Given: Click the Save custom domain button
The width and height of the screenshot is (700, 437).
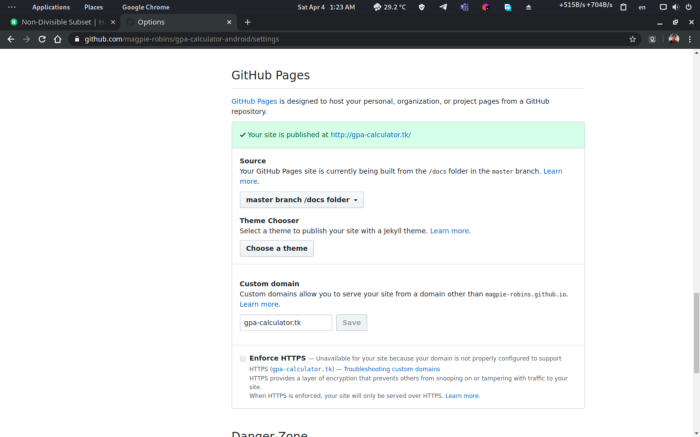Looking at the screenshot, I should pyautogui.click(x=351, y=322).
